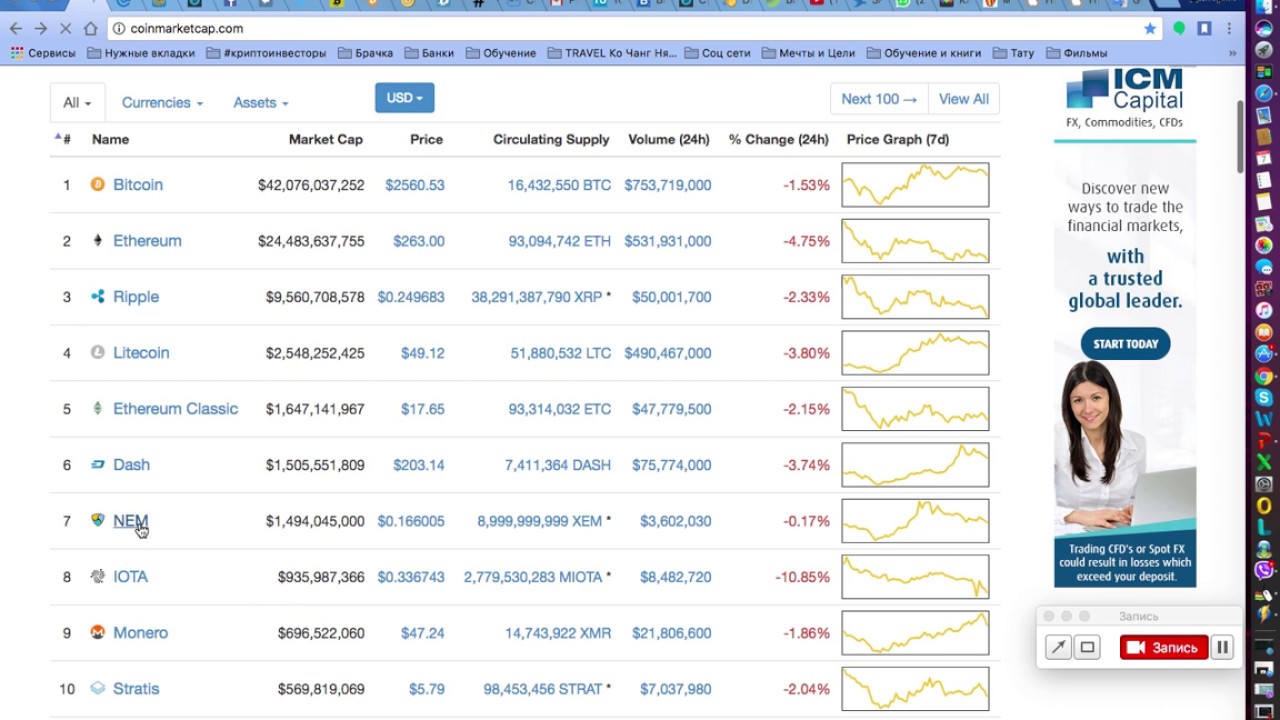Click the rectangle tool in recorder window
1280x720 pixels.
point(1087,647)
